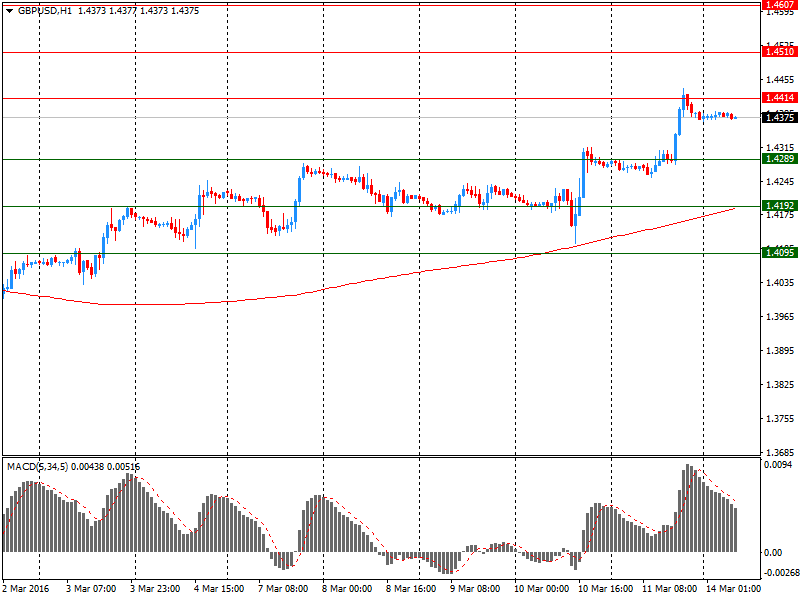
Task: Click the 9 Mar 08:00 time label
Action: (x=474, y=589)
